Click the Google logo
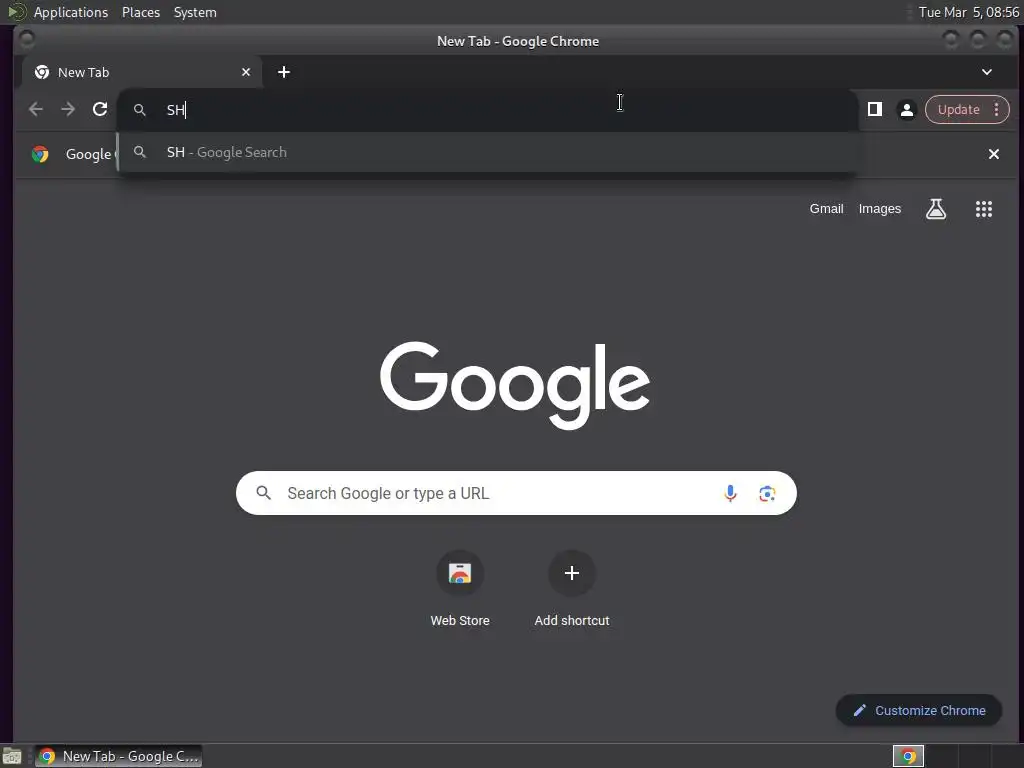Viewport: 1024px width, 768px height. coord(515,385)
